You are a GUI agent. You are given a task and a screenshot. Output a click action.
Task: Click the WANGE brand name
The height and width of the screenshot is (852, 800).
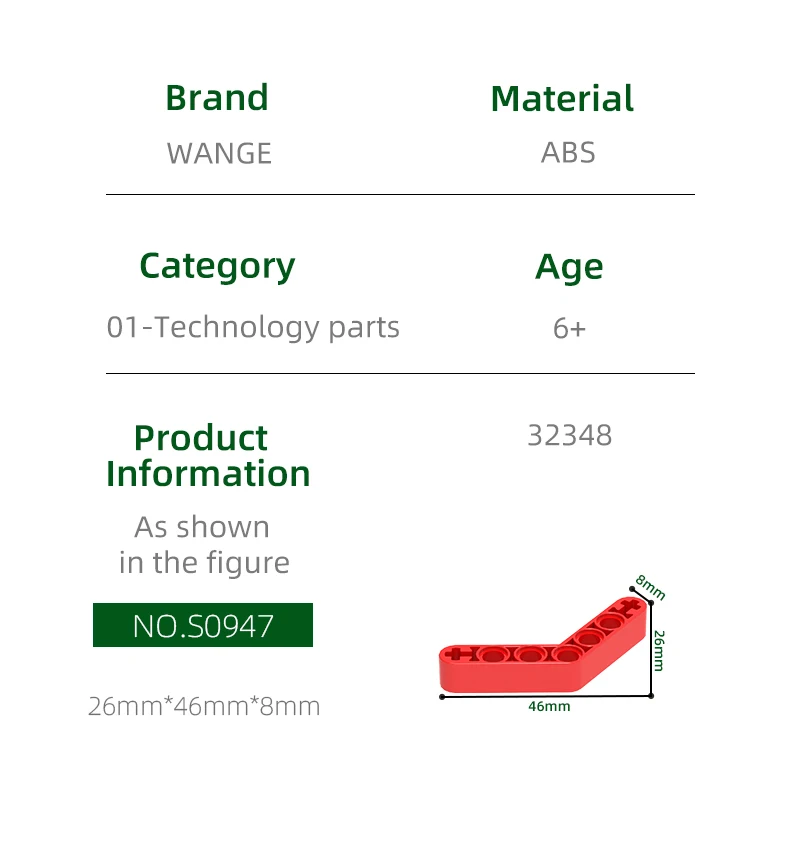point(219,153)
